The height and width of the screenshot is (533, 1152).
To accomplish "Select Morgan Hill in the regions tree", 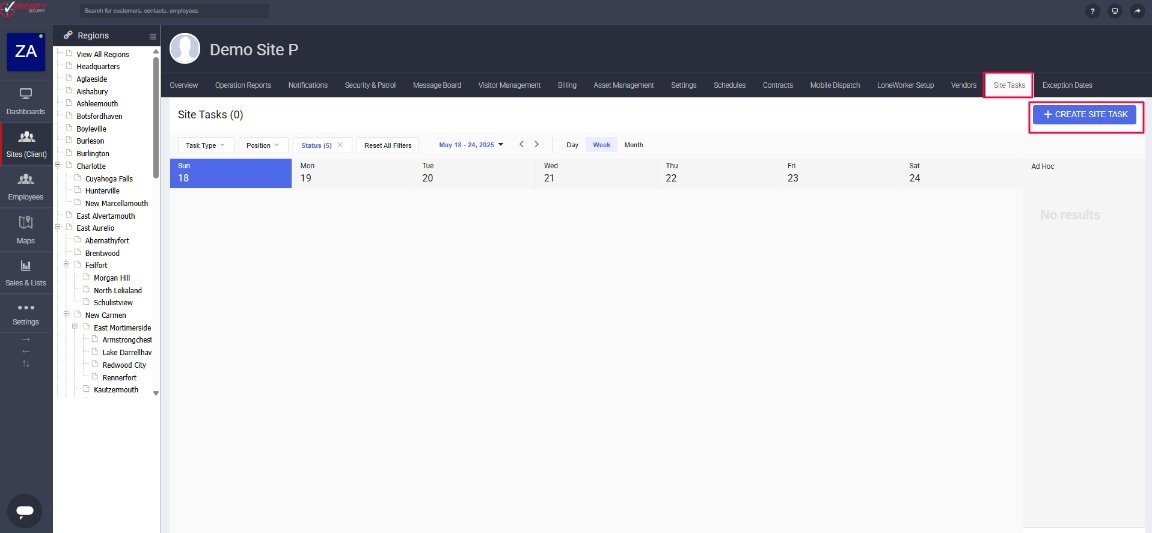I will [x=112, y=278].
